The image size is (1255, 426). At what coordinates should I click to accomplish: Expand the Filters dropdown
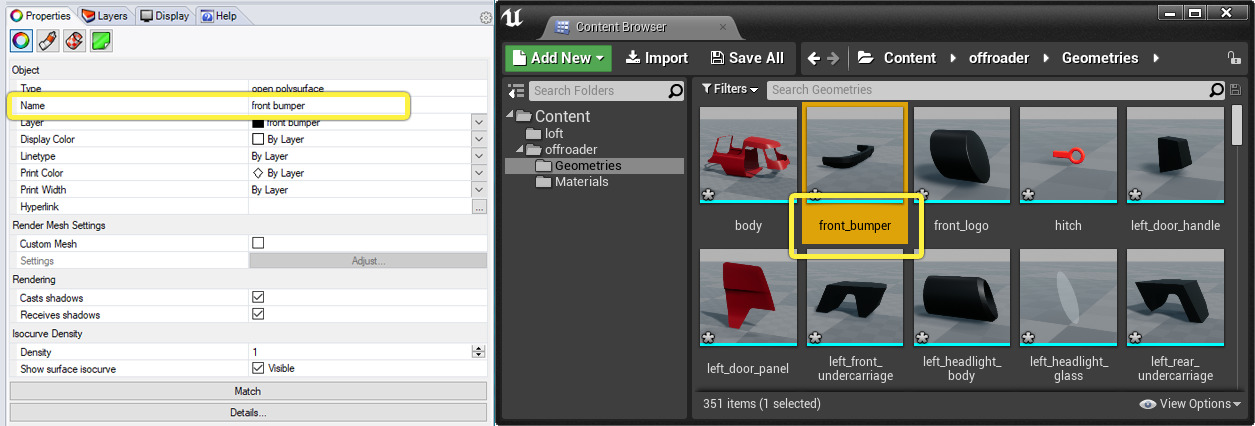click(731, 89)
